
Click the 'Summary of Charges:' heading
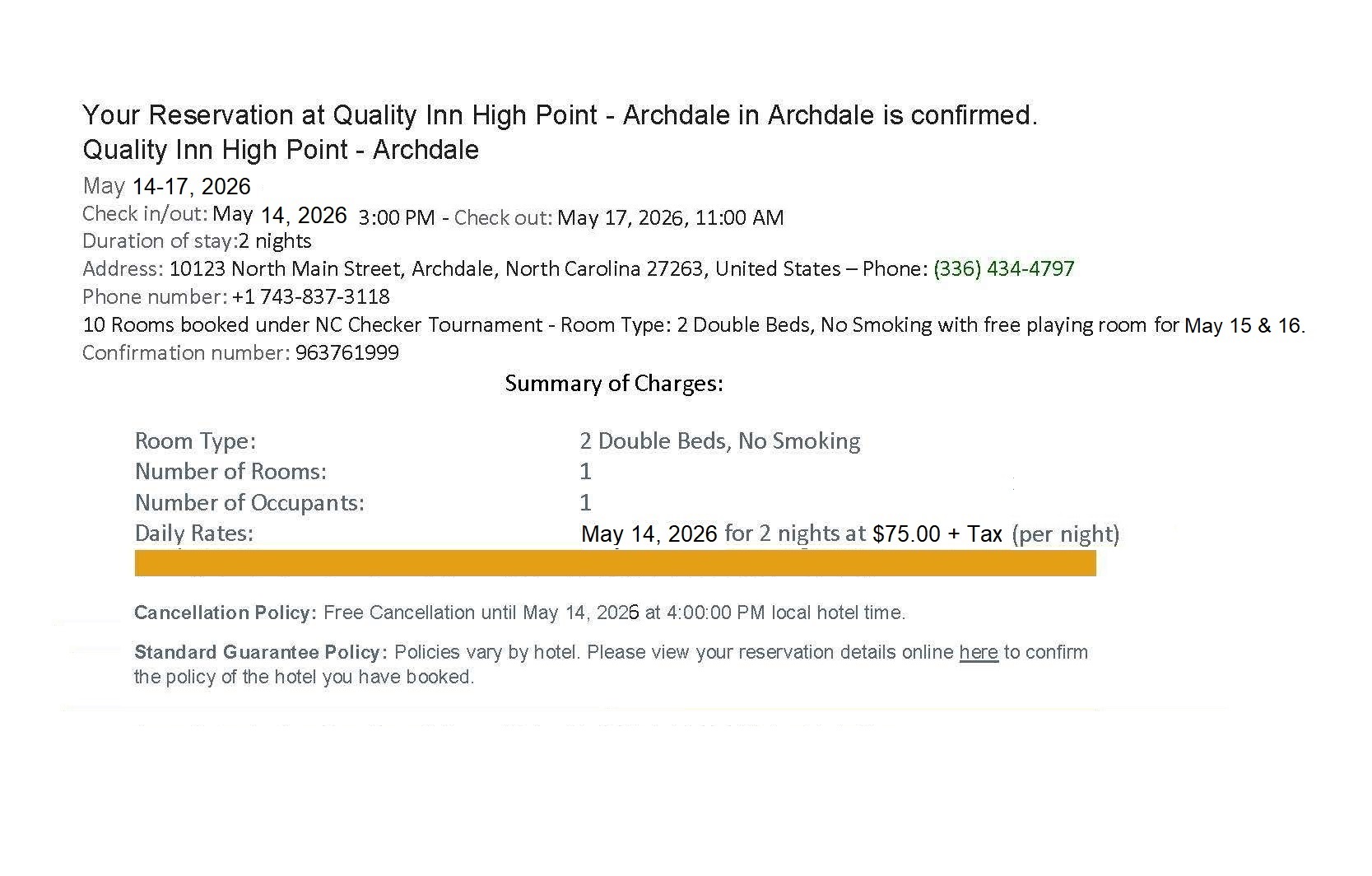tap(614, 384)
